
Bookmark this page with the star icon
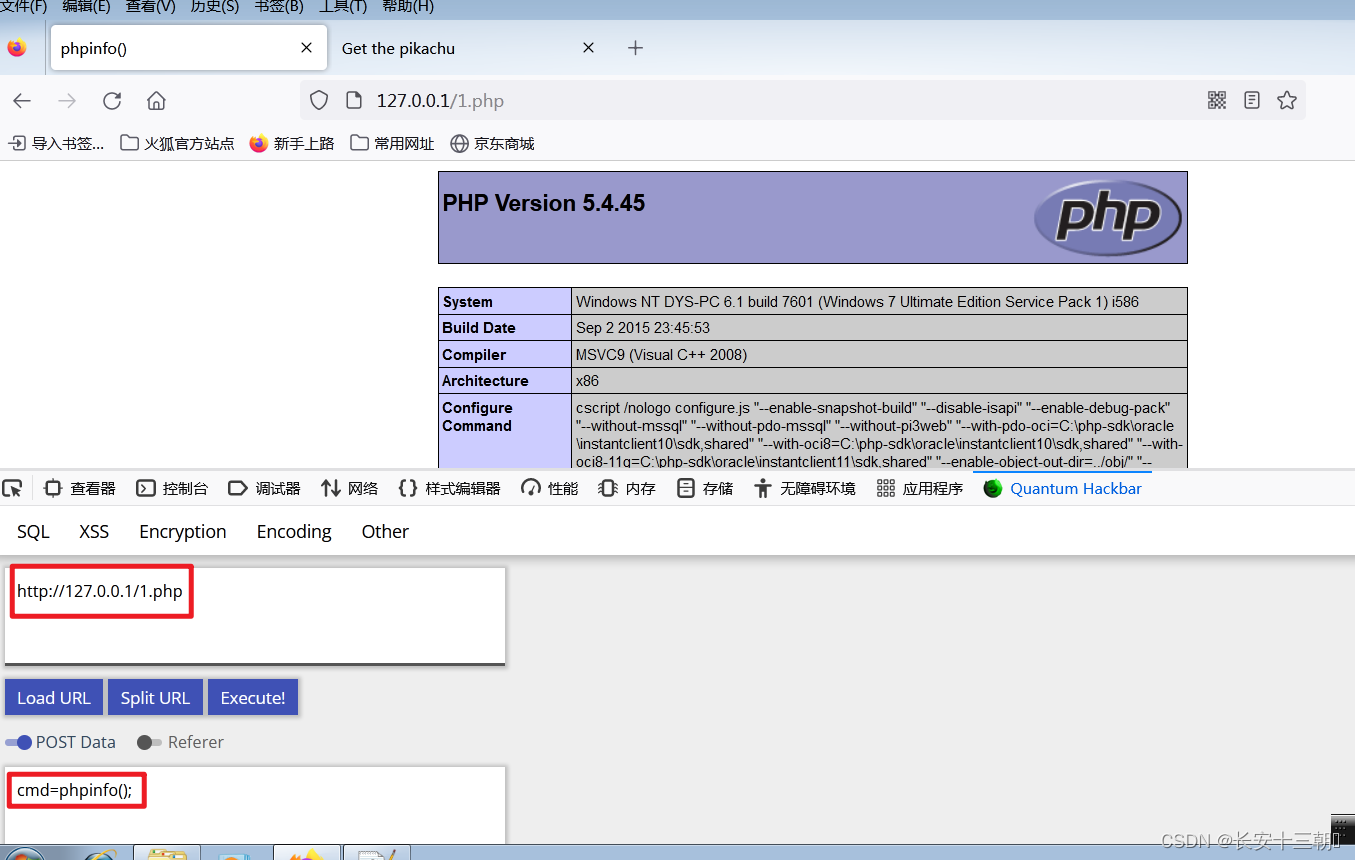coord(1287,100)
